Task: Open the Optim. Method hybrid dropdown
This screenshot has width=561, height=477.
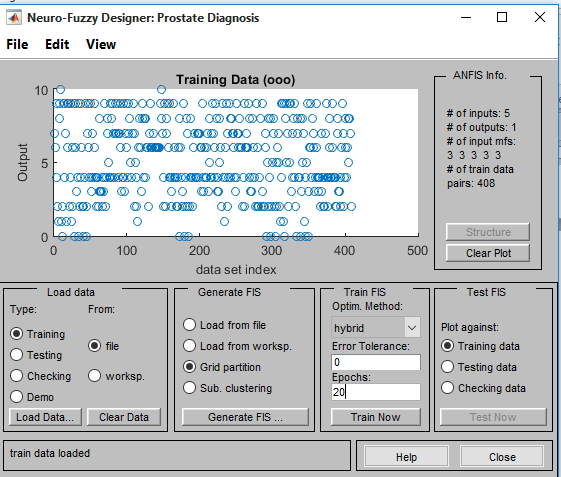Action: (376, 327)
